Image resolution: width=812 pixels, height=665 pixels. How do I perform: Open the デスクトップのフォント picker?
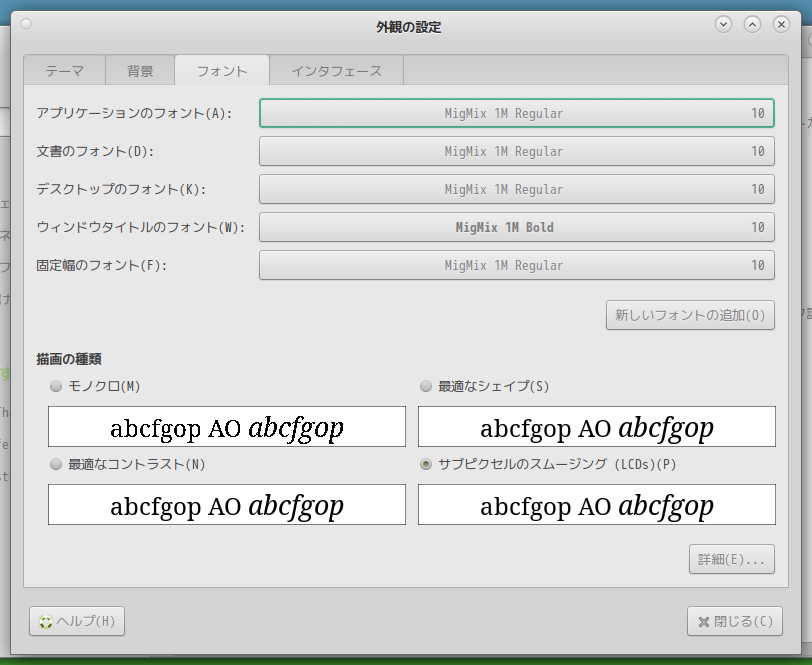tap(517, 189)
